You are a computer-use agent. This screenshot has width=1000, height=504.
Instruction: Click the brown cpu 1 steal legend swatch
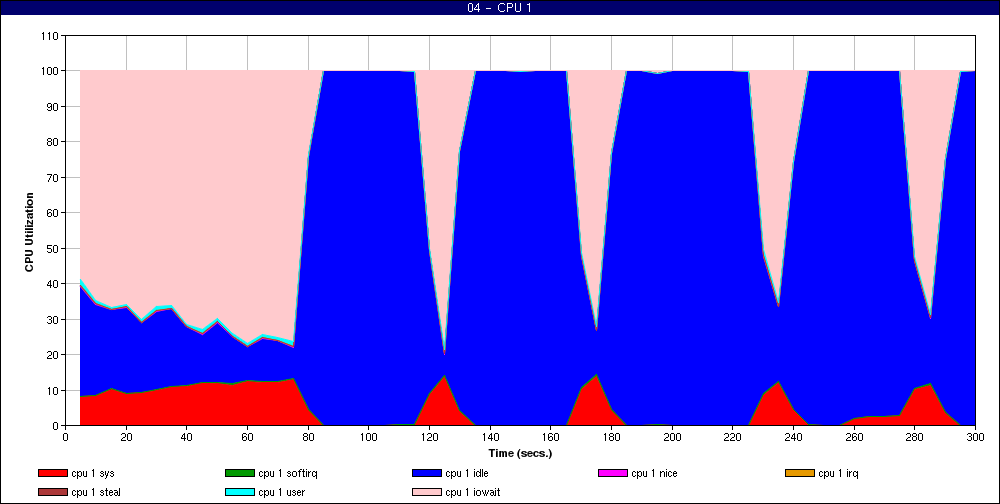click(x=52, y=493)
